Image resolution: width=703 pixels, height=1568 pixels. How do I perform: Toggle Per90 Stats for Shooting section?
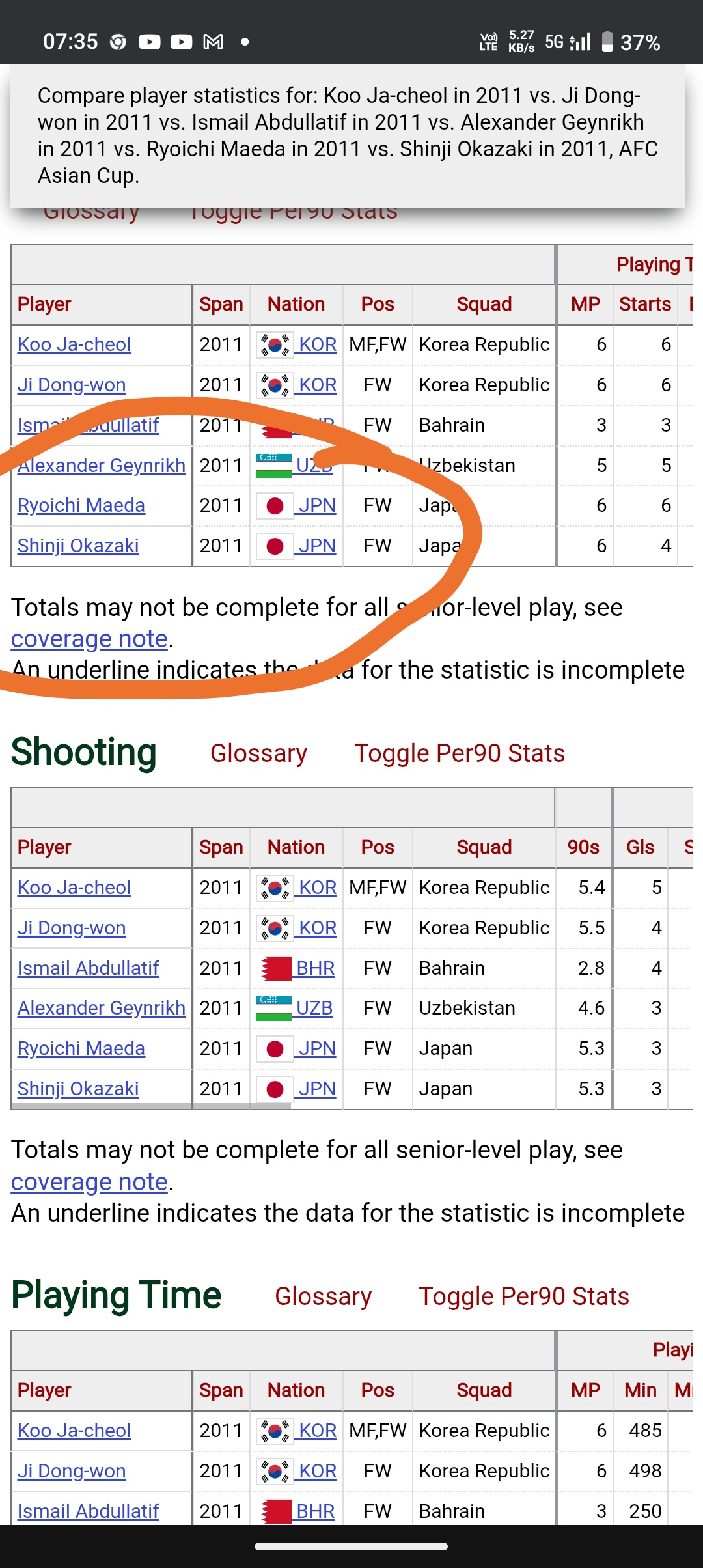tap(459, 753)
